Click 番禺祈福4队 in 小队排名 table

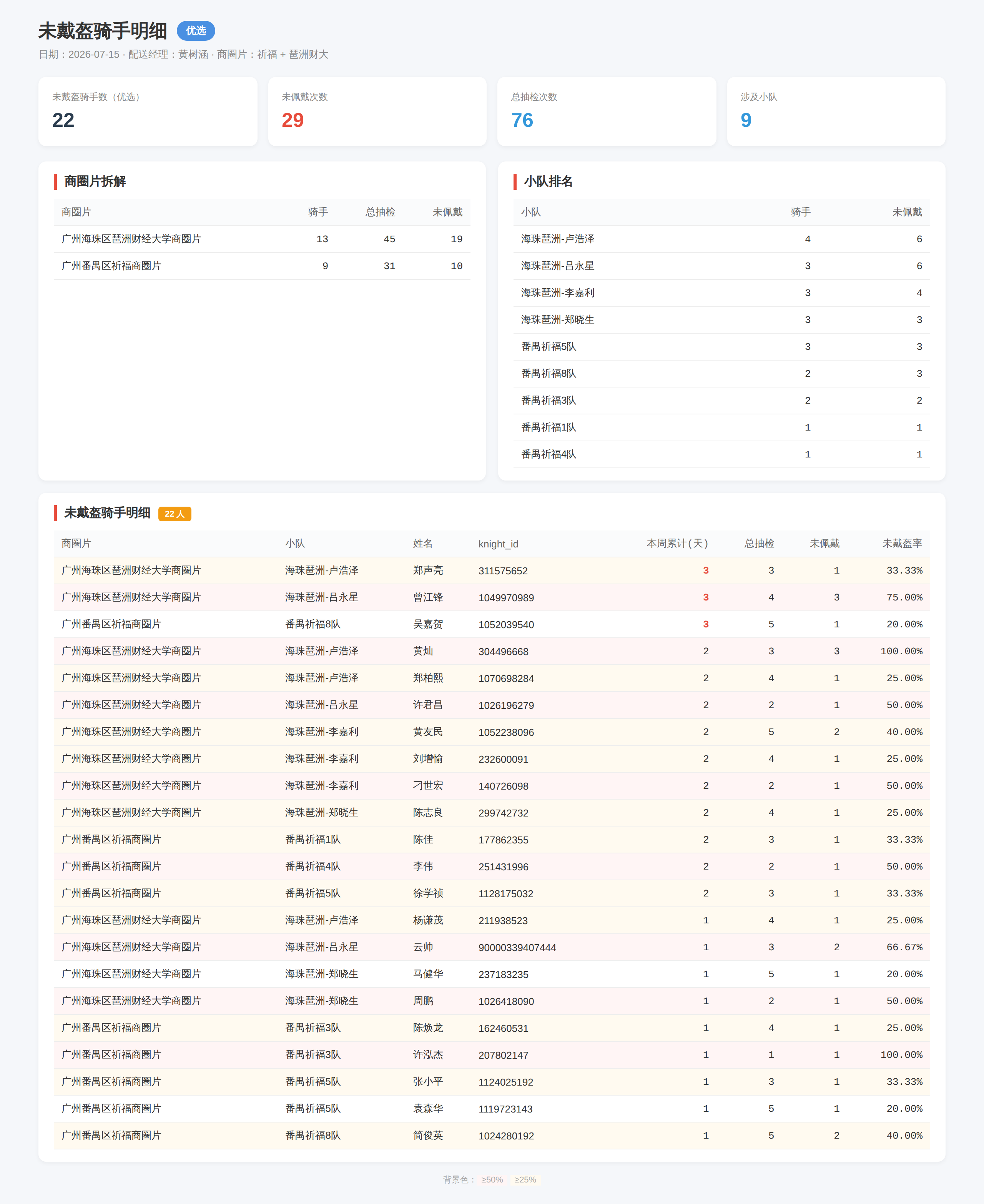coord(549,455)
